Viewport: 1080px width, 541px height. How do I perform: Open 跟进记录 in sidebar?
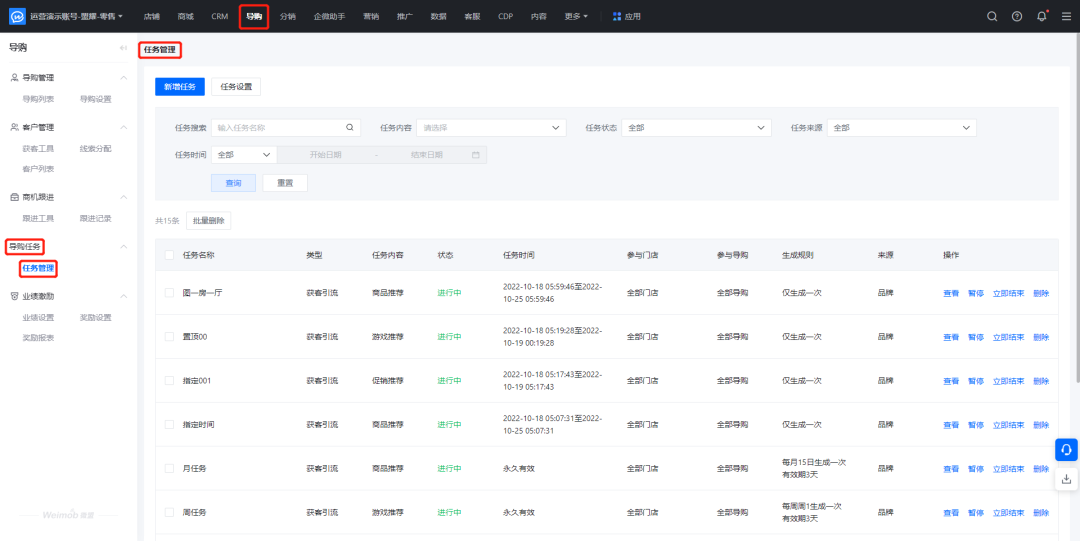click(x=95, y=218)
